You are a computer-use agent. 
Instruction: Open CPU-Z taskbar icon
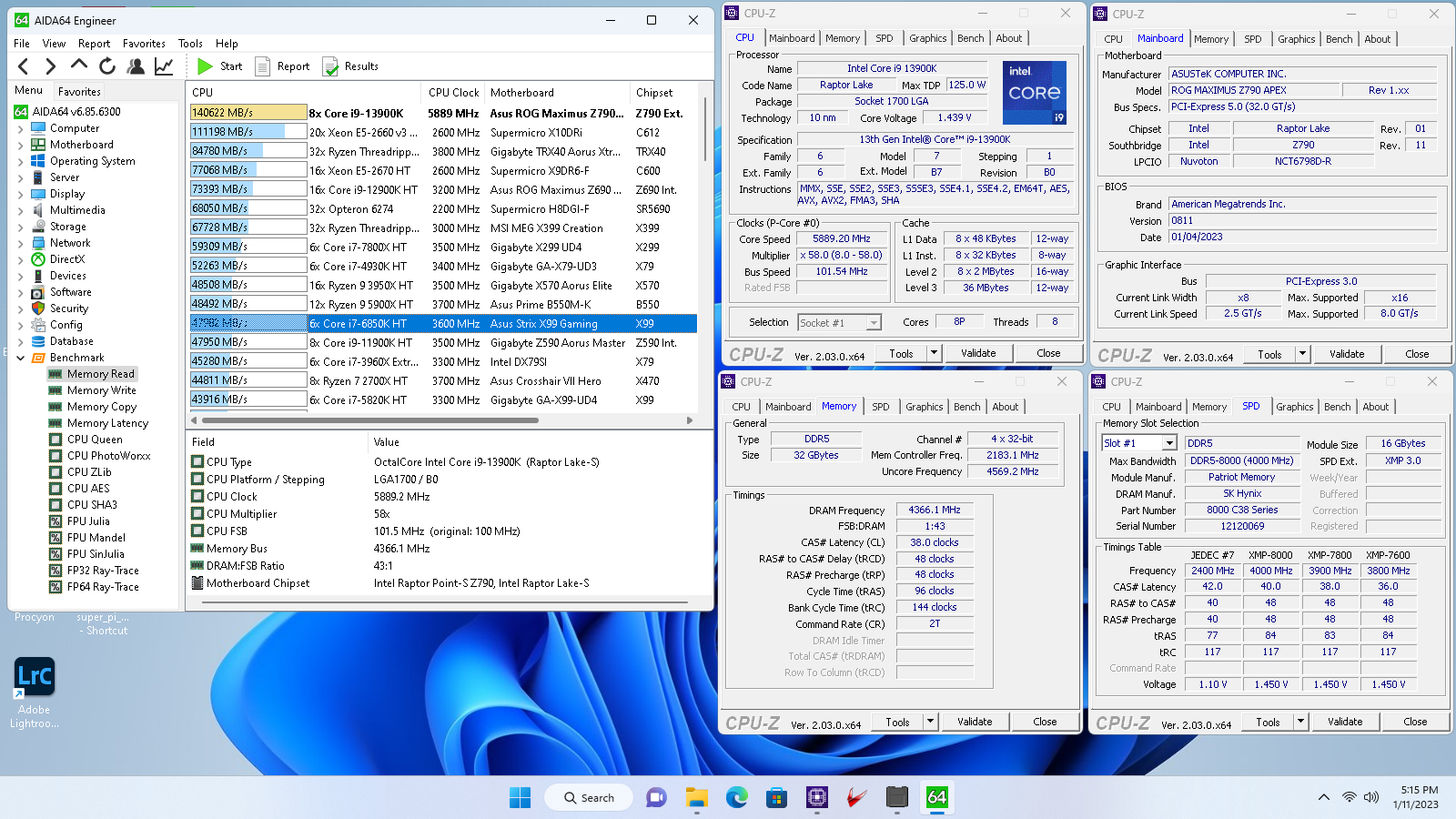coord(817,798)
